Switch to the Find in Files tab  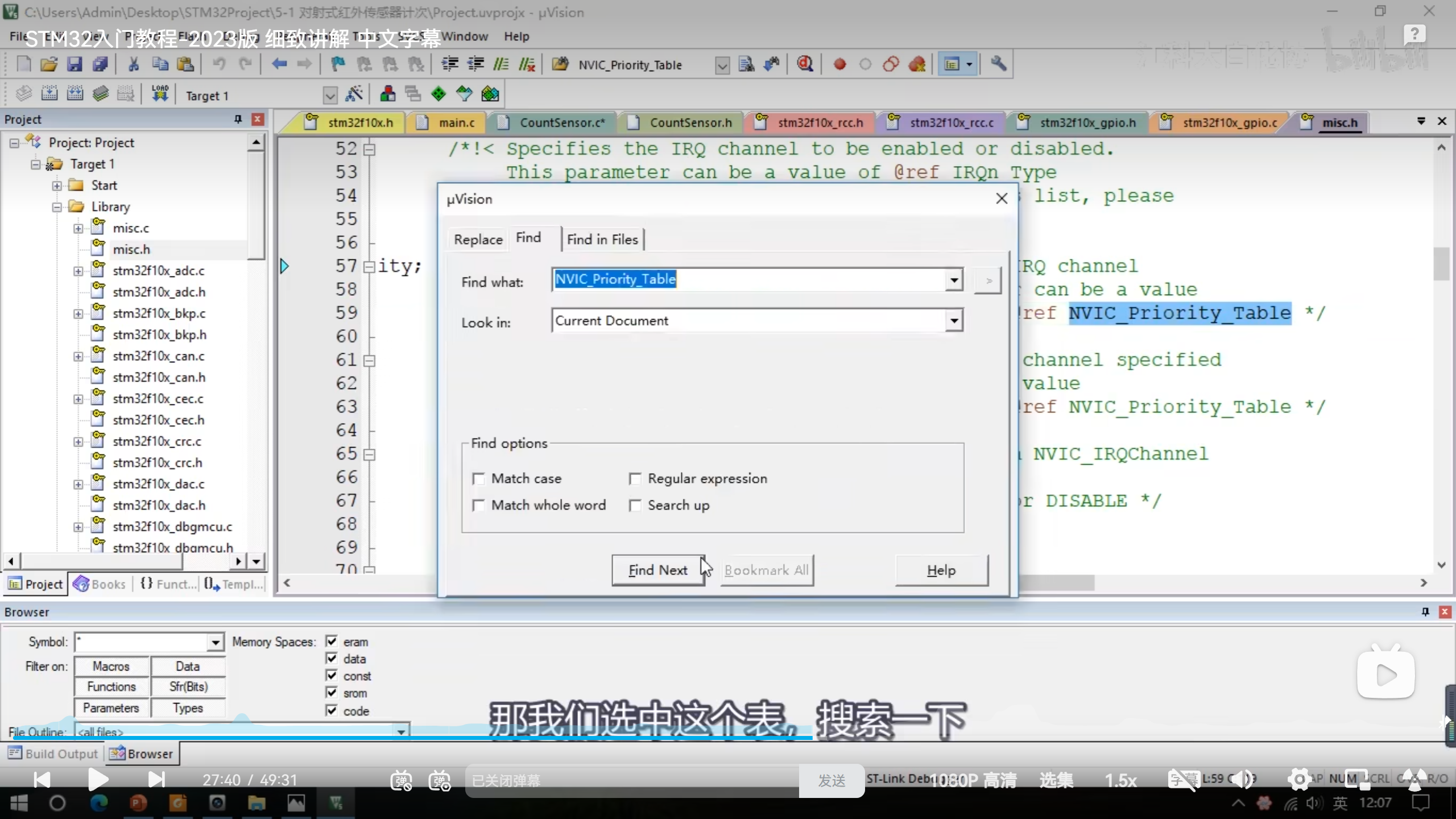click(602, 239)
